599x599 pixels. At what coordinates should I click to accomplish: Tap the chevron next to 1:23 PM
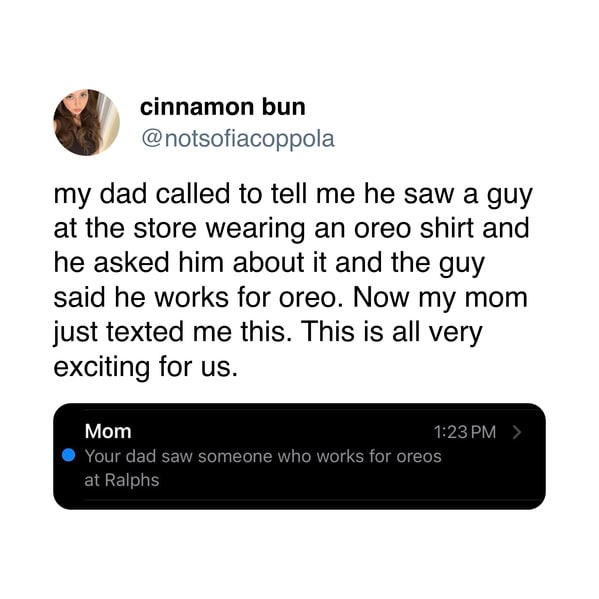coord(517,432)
